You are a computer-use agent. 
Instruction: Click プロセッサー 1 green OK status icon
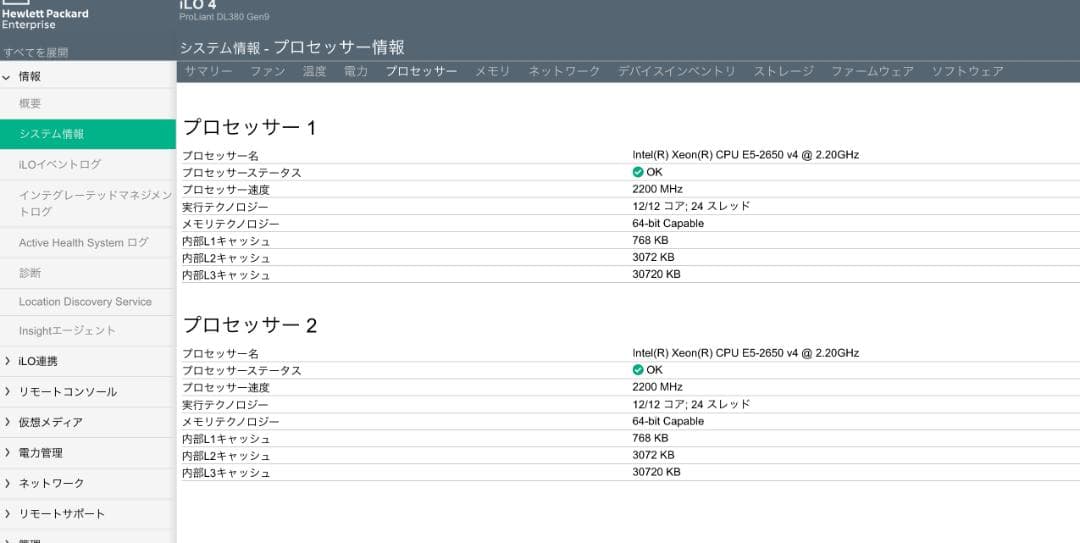tap(638, 172)
